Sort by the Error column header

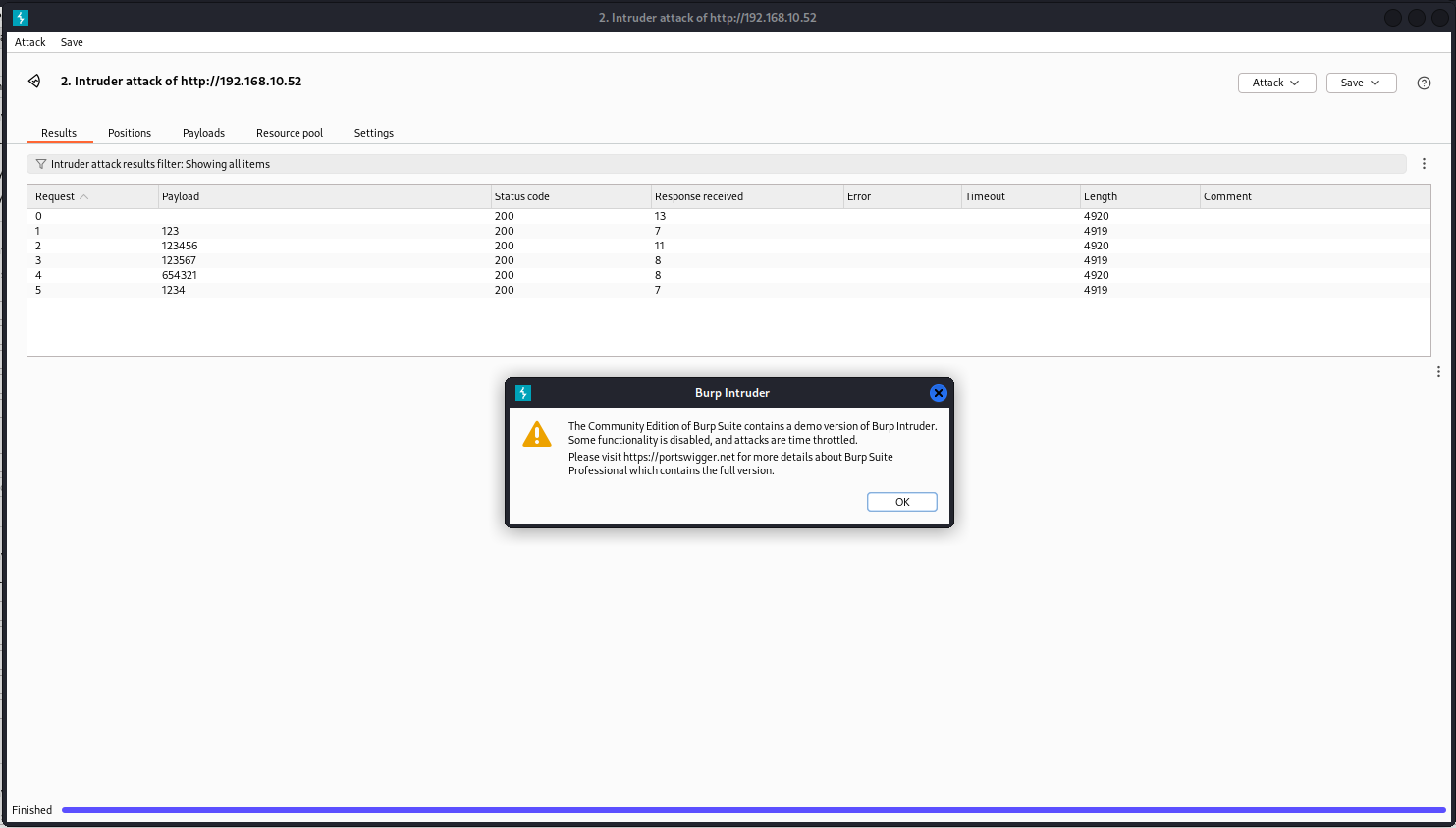tap(901, 196)
